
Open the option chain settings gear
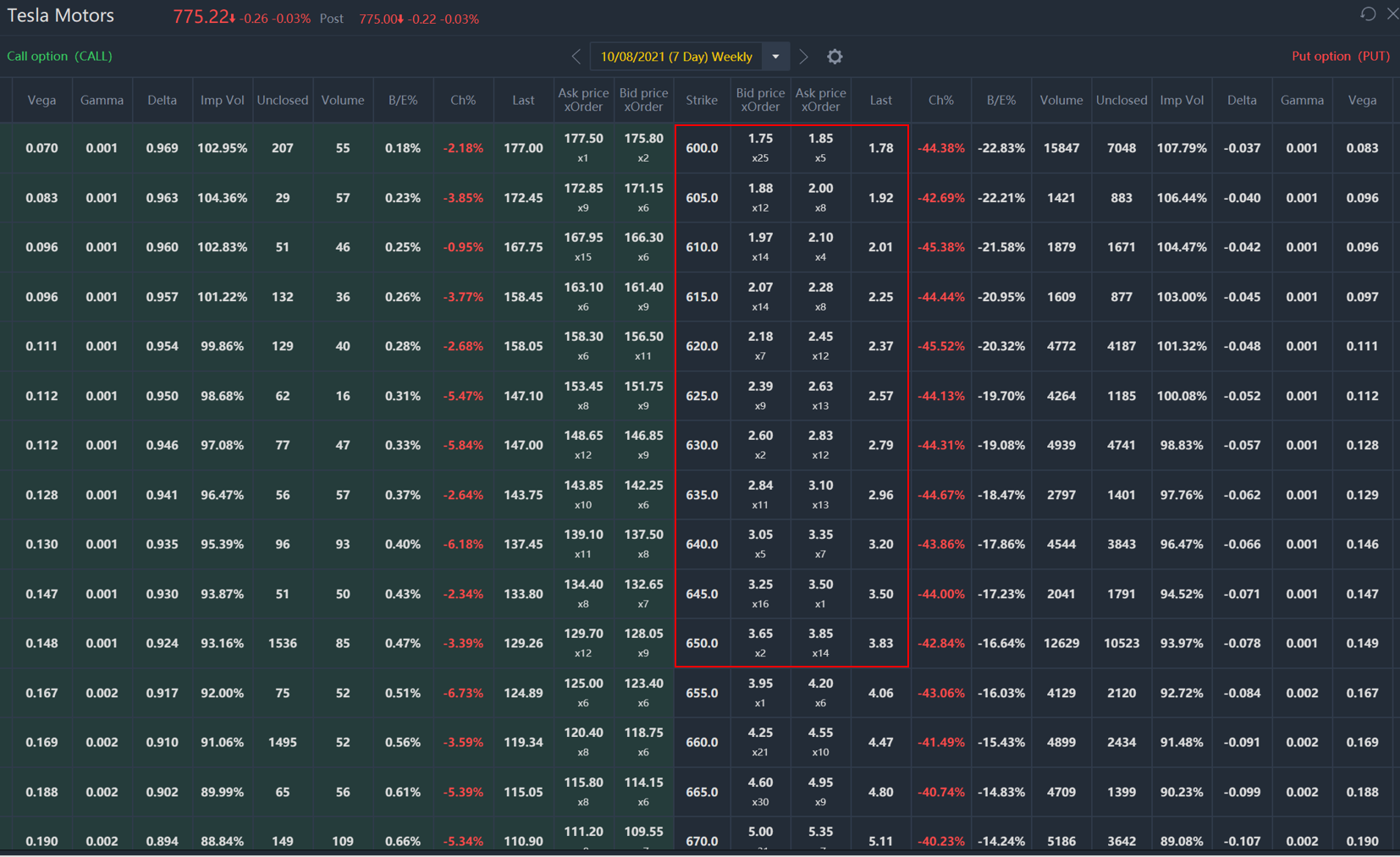pos(835,57)
